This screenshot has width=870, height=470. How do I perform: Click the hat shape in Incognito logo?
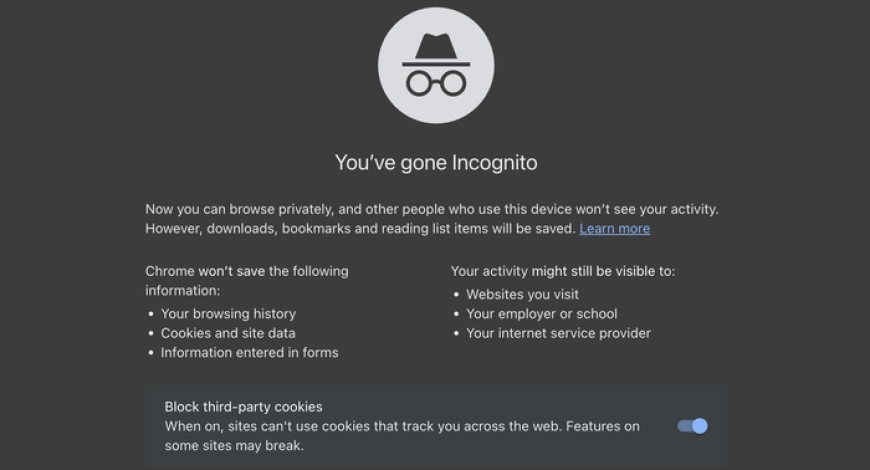[436, 48]
